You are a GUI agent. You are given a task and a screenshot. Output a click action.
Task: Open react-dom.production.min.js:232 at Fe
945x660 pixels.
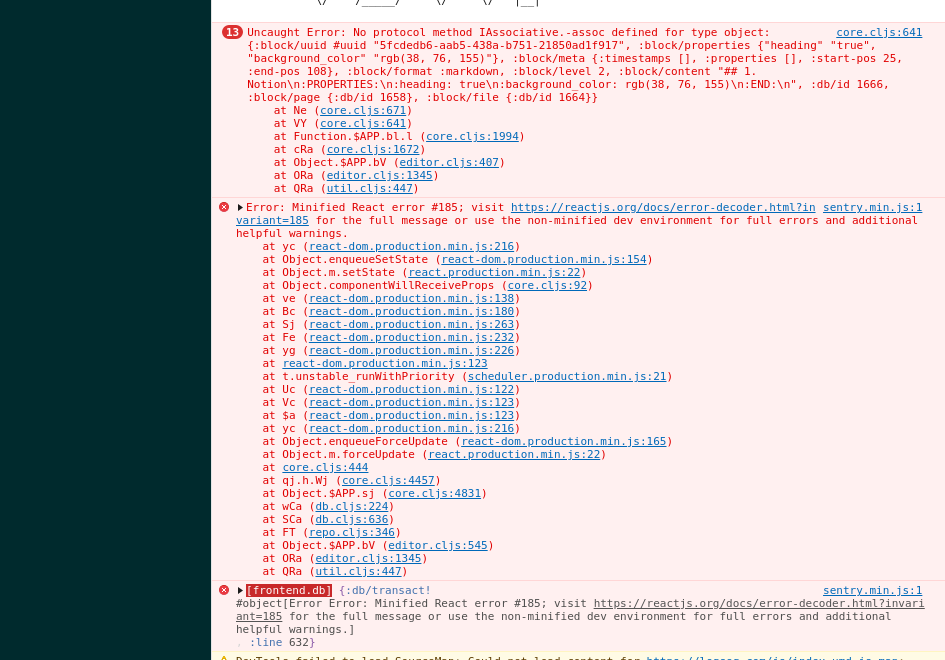click(412, 338)
